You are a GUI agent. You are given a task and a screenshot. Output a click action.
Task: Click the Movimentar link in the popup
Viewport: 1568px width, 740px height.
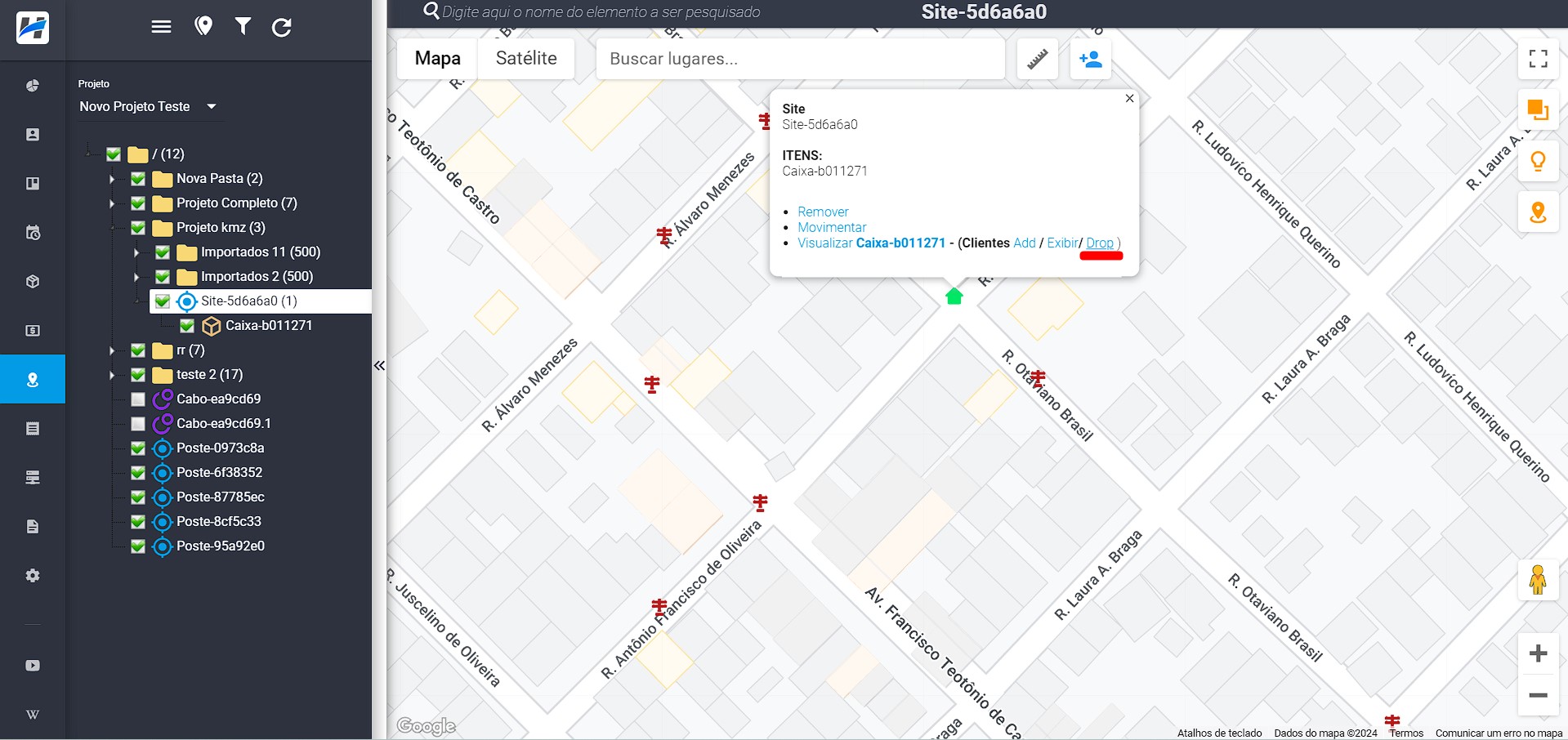coord(832,227)
